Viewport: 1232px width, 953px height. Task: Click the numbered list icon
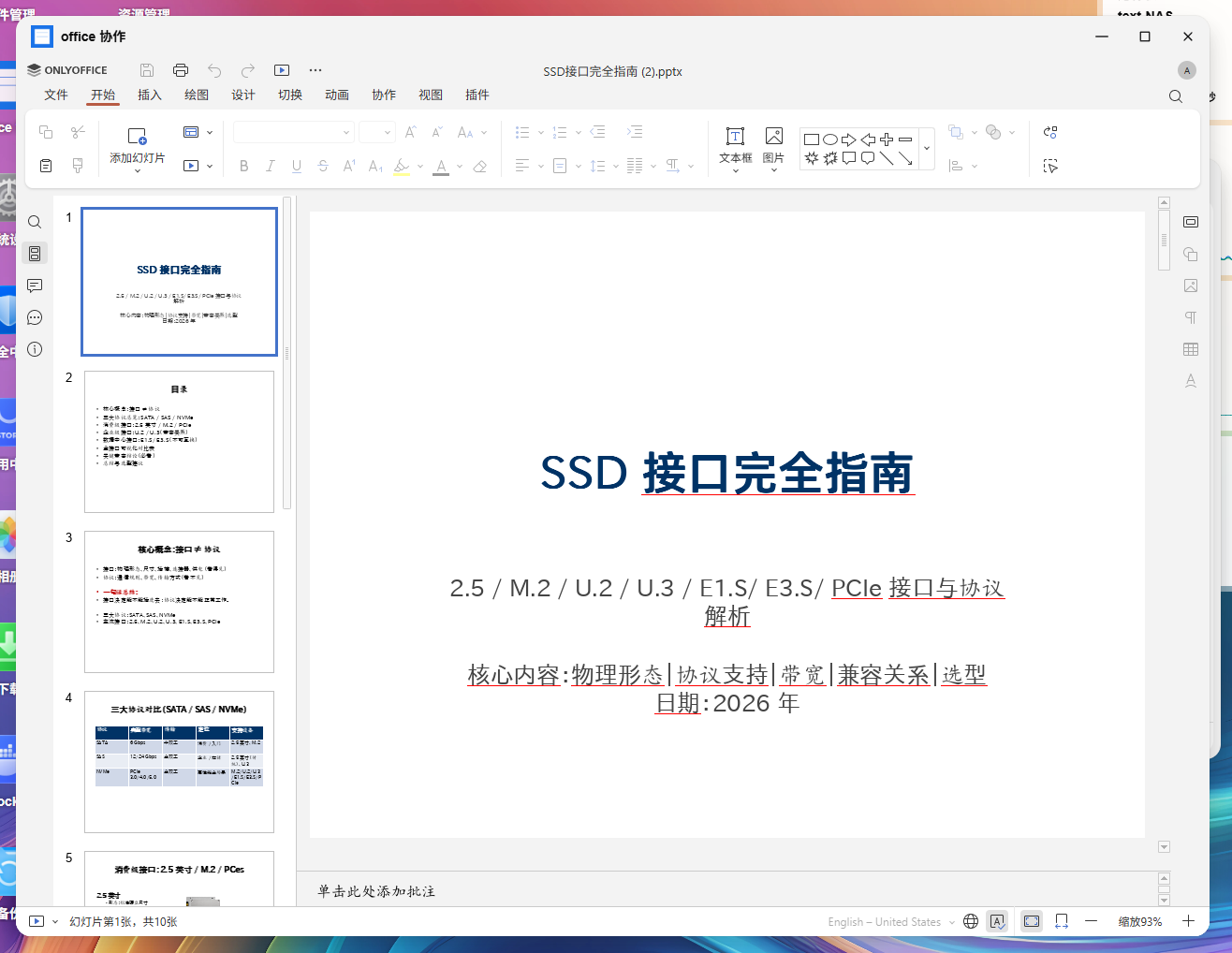click(x=560, y=132)
